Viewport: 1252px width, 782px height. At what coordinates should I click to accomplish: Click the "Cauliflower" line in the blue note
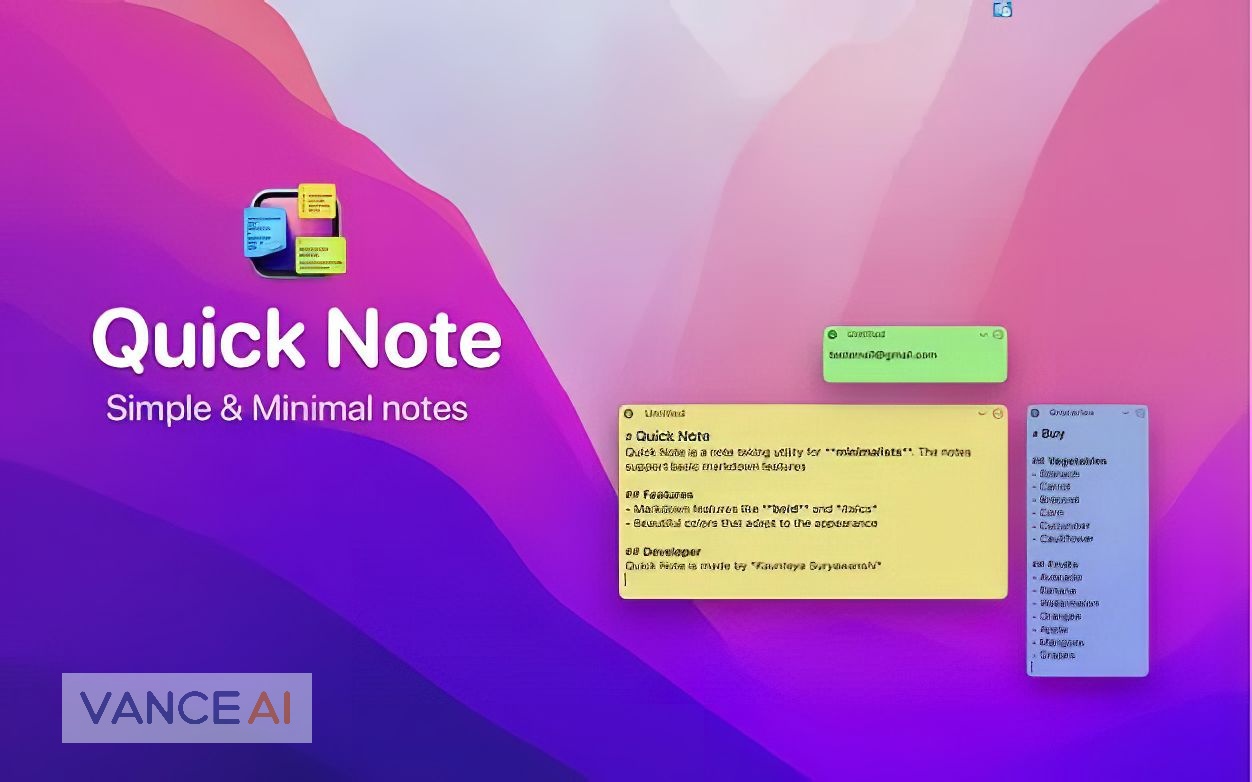[x=1063, y=538]
